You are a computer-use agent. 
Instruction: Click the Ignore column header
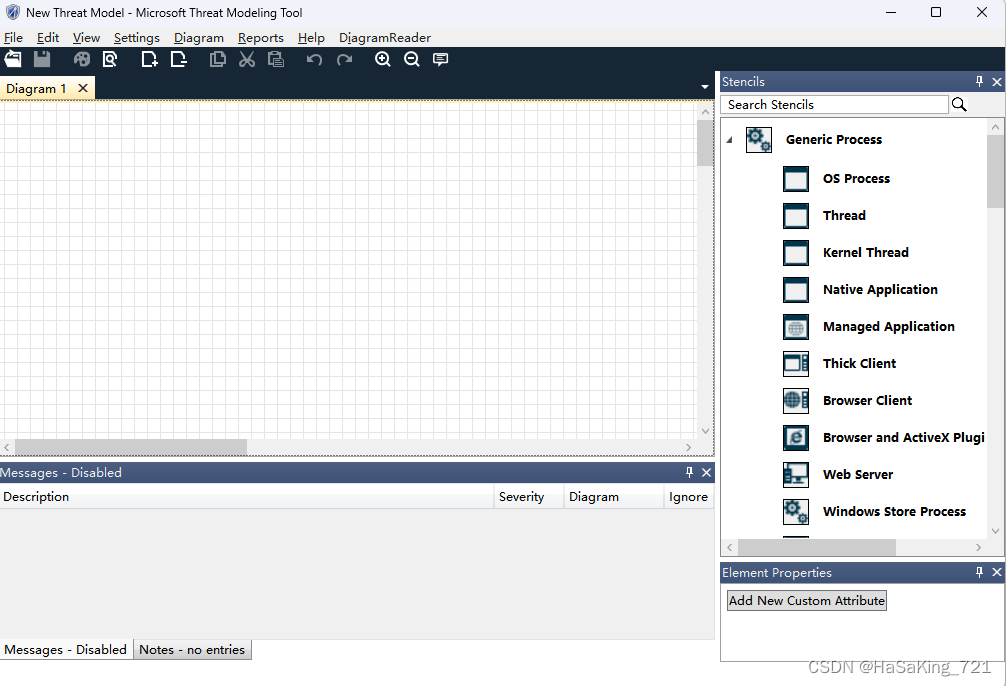click(688, 497)
